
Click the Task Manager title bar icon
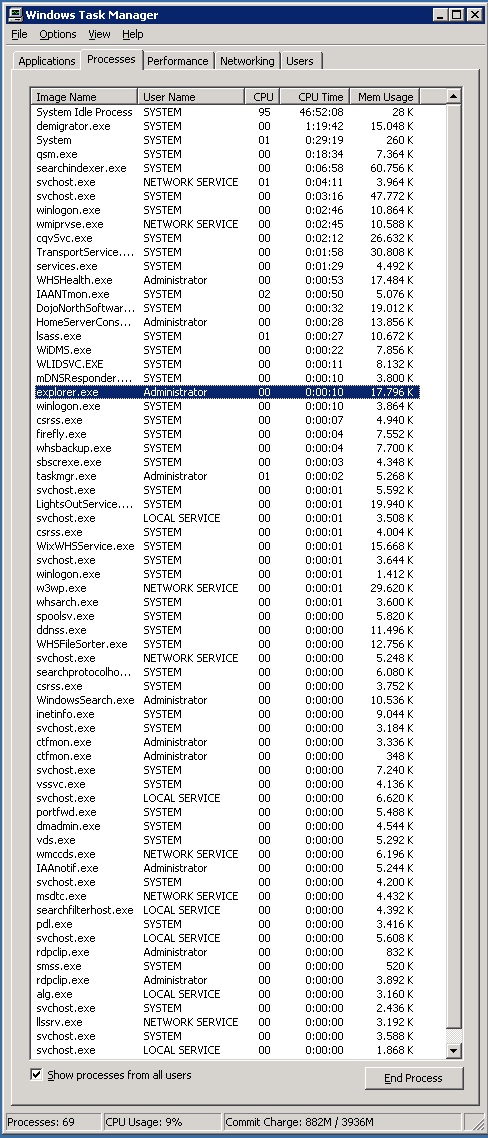[x=15, y=15]
